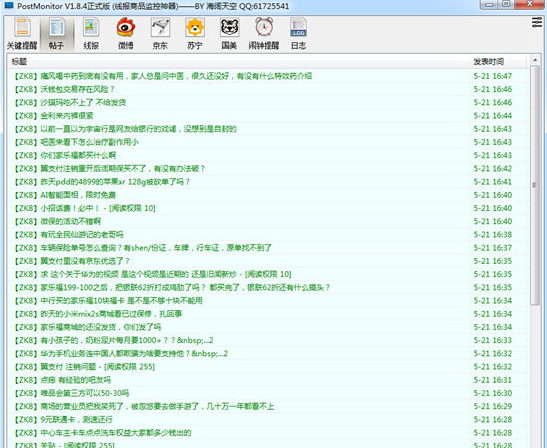The image size is (547, 448).
Task: Open the 微博 Weibo icon
Action: pyautogui.click(x=126, y=34)
